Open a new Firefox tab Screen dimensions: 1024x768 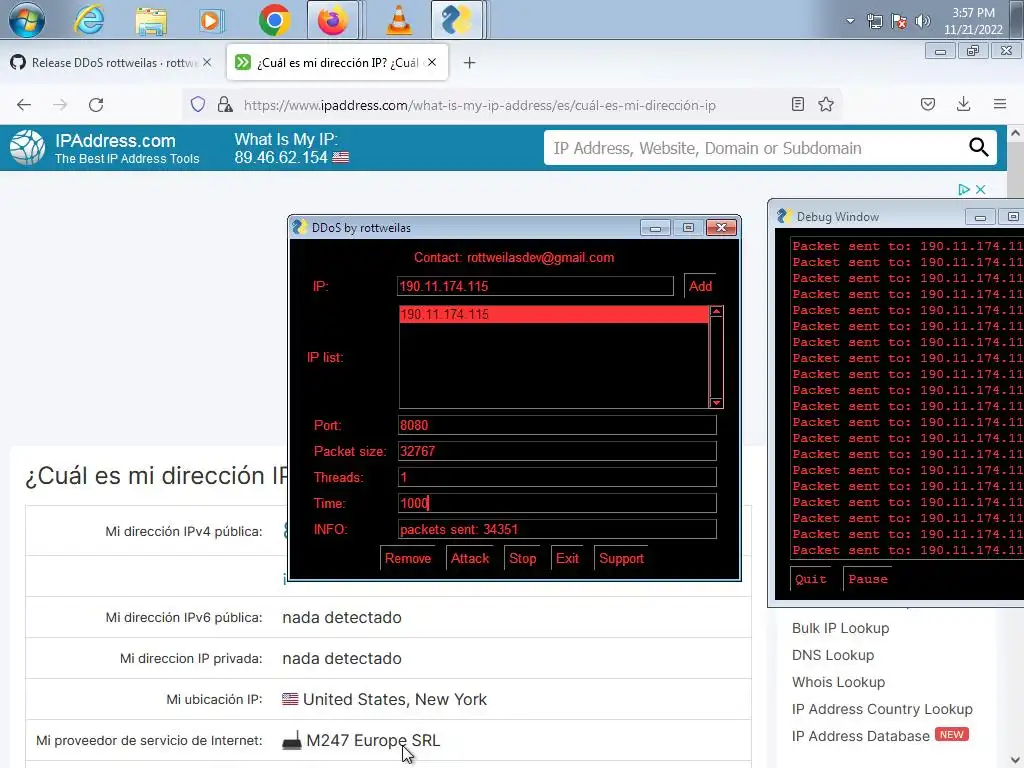(469, 63)
